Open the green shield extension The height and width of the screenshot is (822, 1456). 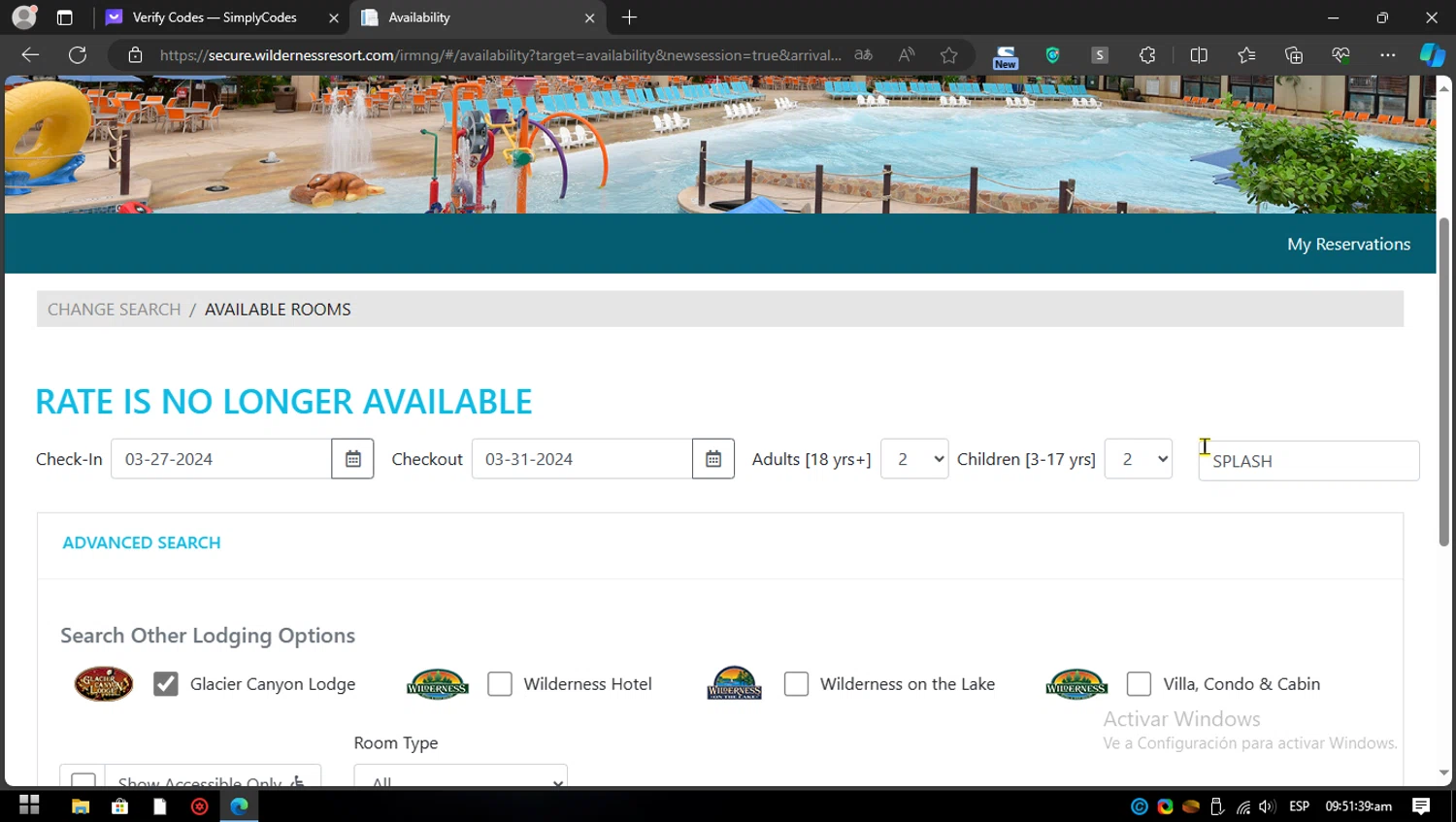point(1052,55)
